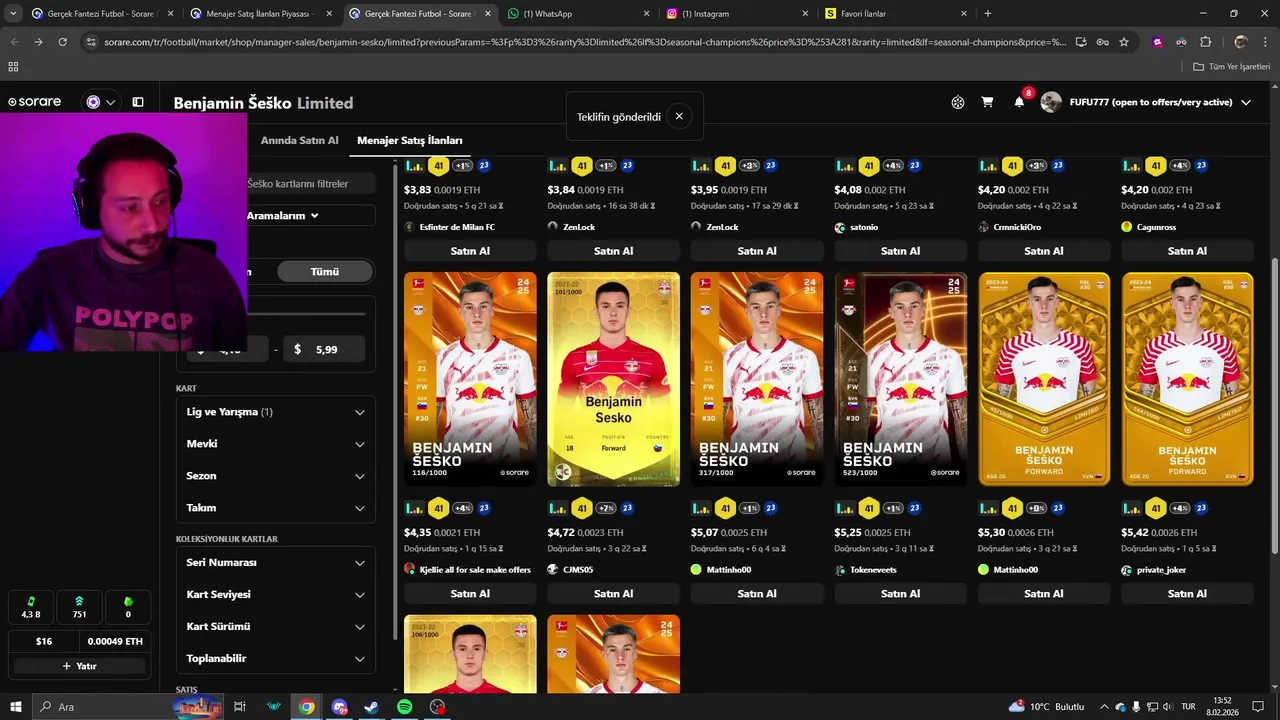Viewport: 1280px width, 720px height.
Task: Click the Yatır deposit button
Action: pyautogui.click(x=79, y=666)
